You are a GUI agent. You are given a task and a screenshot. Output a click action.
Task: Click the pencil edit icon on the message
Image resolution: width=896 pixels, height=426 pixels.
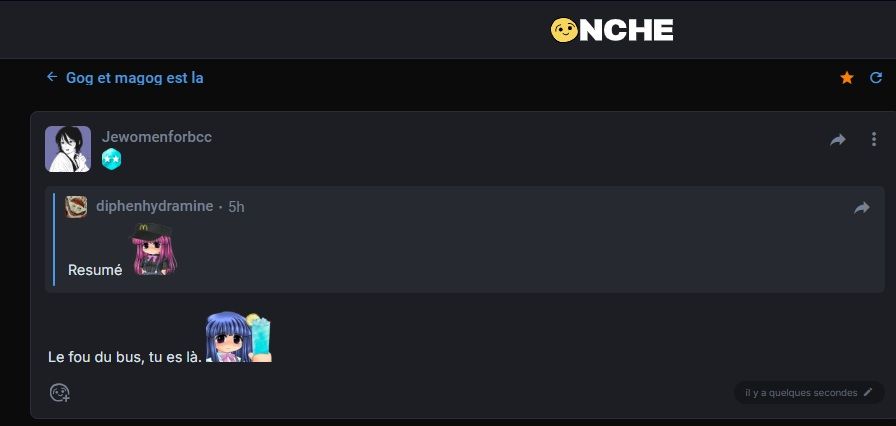pos(868,393)
